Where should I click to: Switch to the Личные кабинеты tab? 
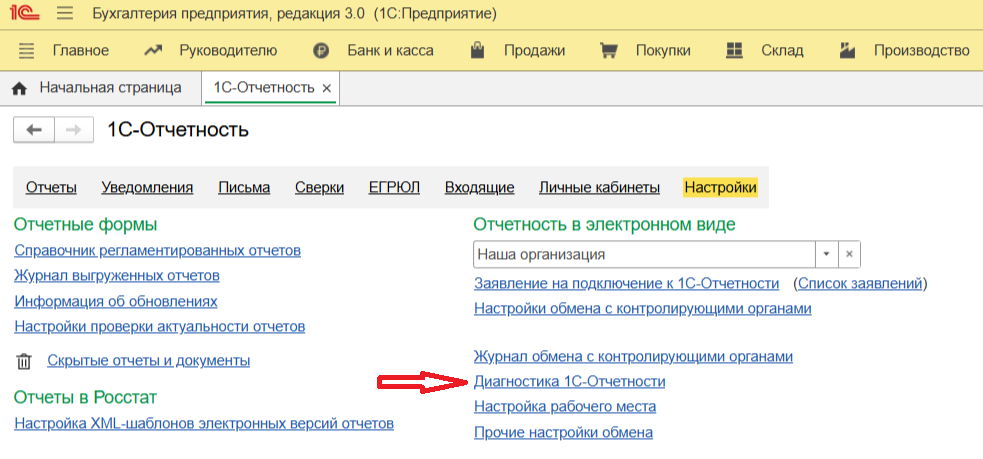click(599, 187)
